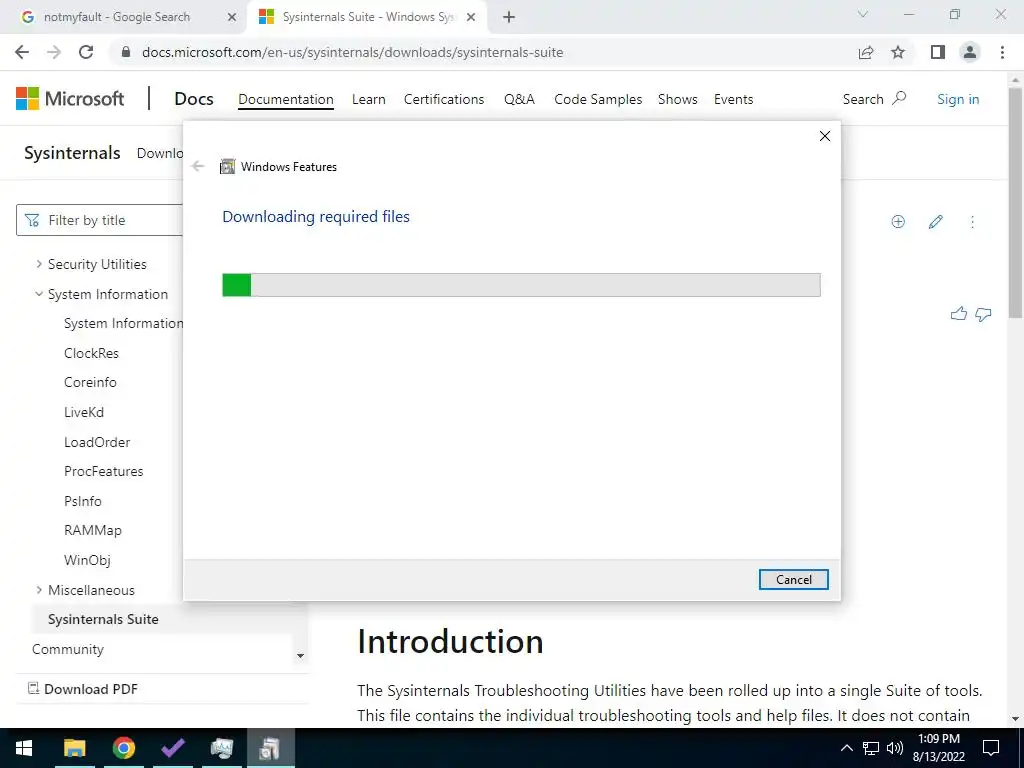Click the Sysinternals heading link
The width and height of the screenshot is (1024, 768).
coord(72,153)
